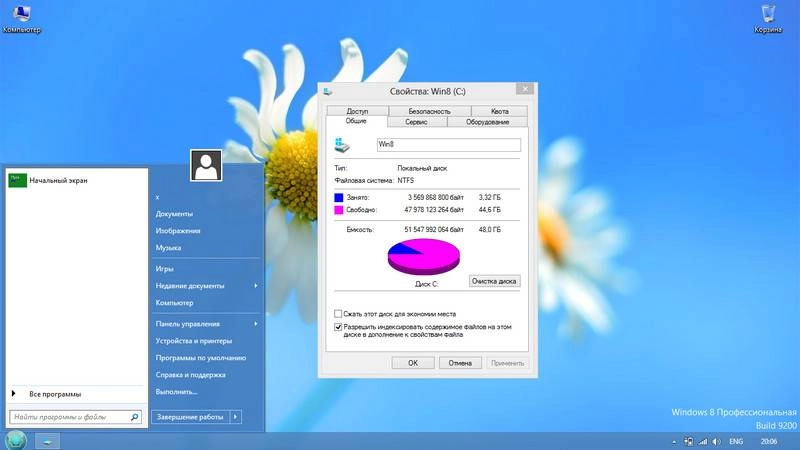Click the network tray icon
The image size is (800, 450).
[689, 441]
